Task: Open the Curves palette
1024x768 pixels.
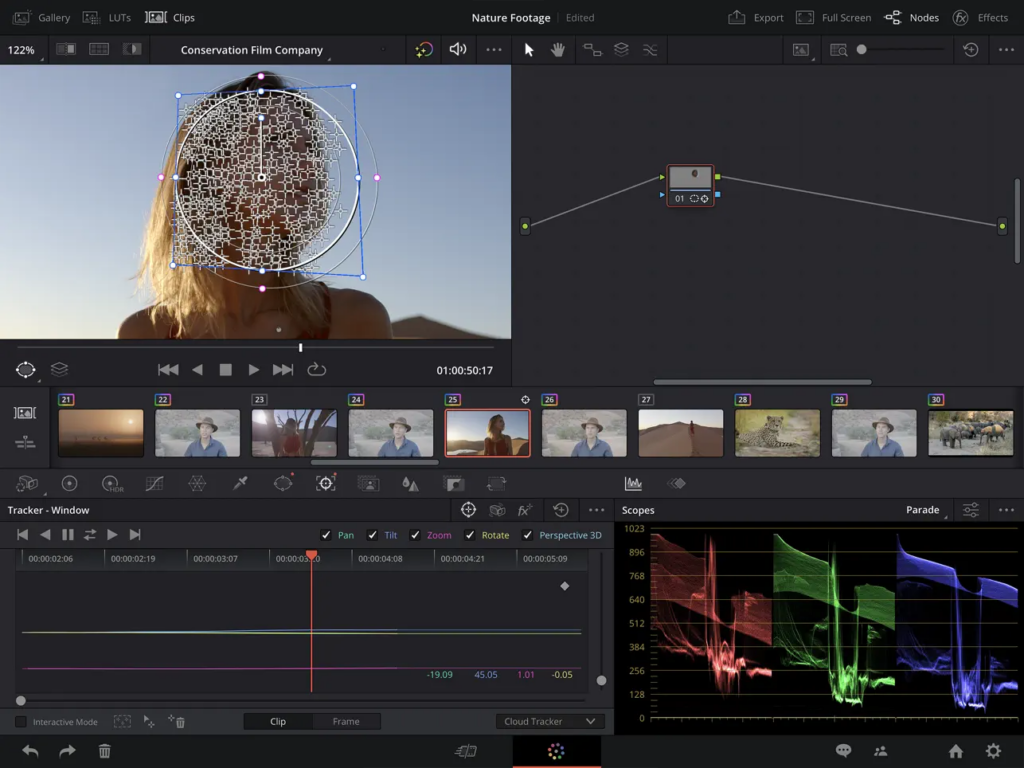Action: (155, 483)
